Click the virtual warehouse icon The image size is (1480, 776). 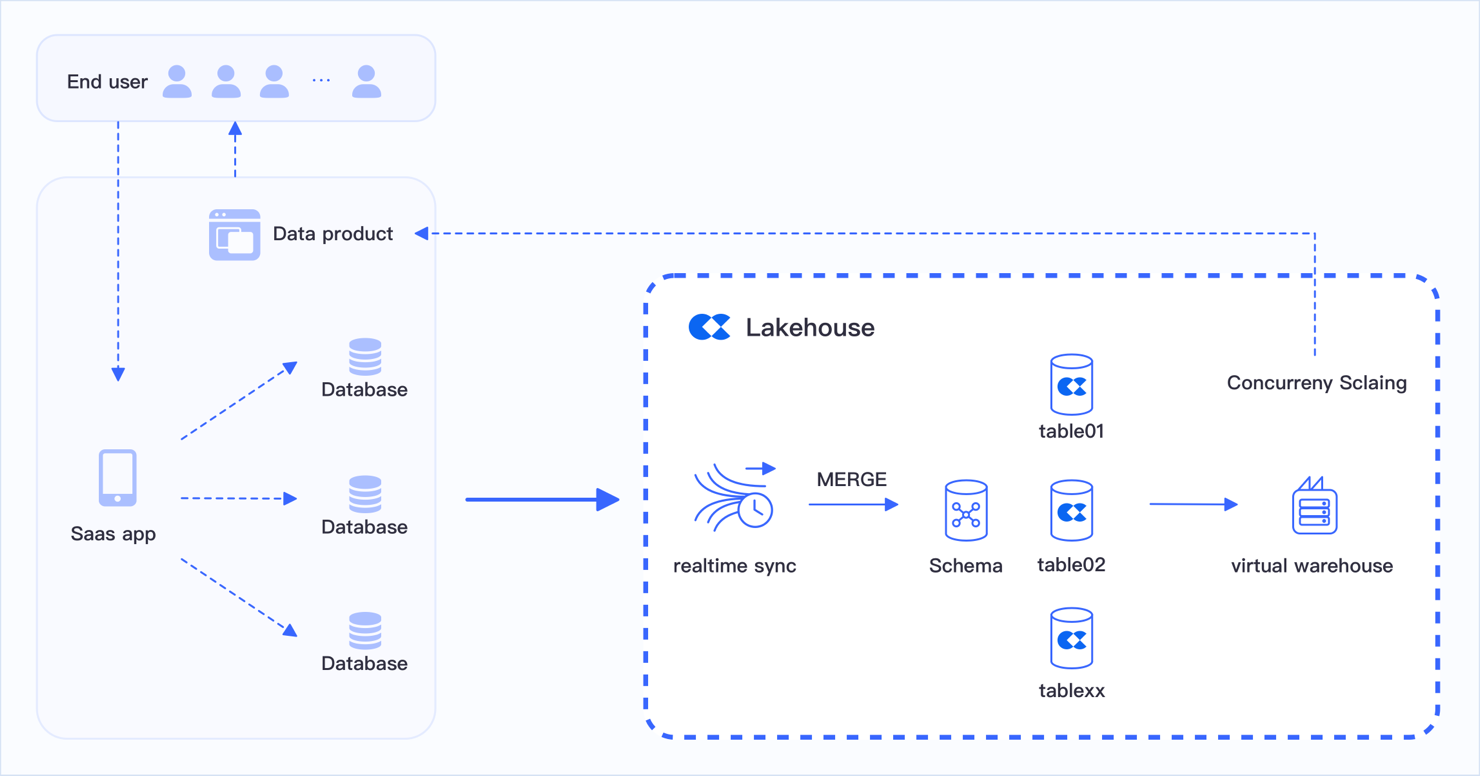[1313, 507]
